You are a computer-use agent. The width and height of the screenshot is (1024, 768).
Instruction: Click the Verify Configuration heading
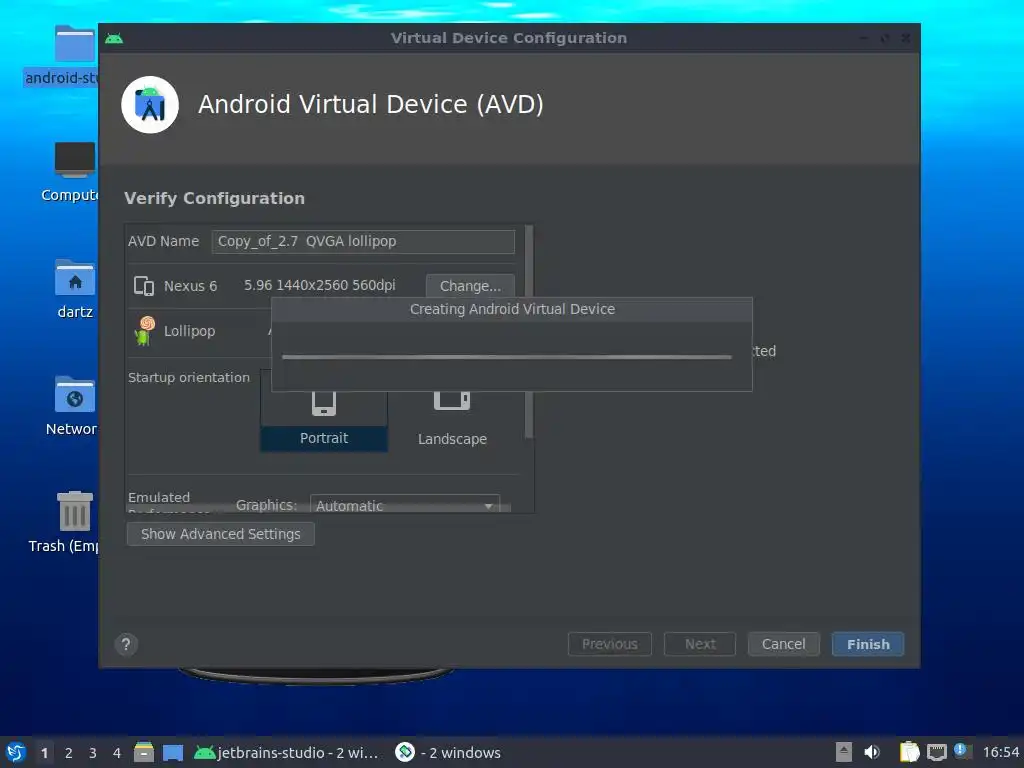coord(214,199)
